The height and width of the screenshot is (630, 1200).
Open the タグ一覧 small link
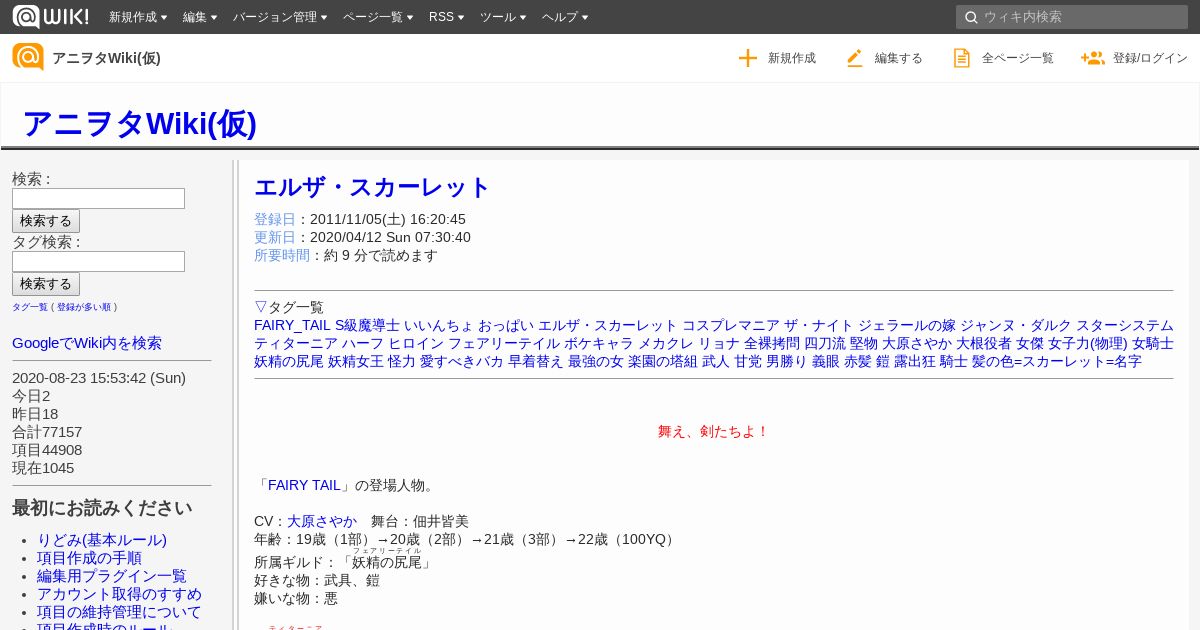[x=30, y=307]
